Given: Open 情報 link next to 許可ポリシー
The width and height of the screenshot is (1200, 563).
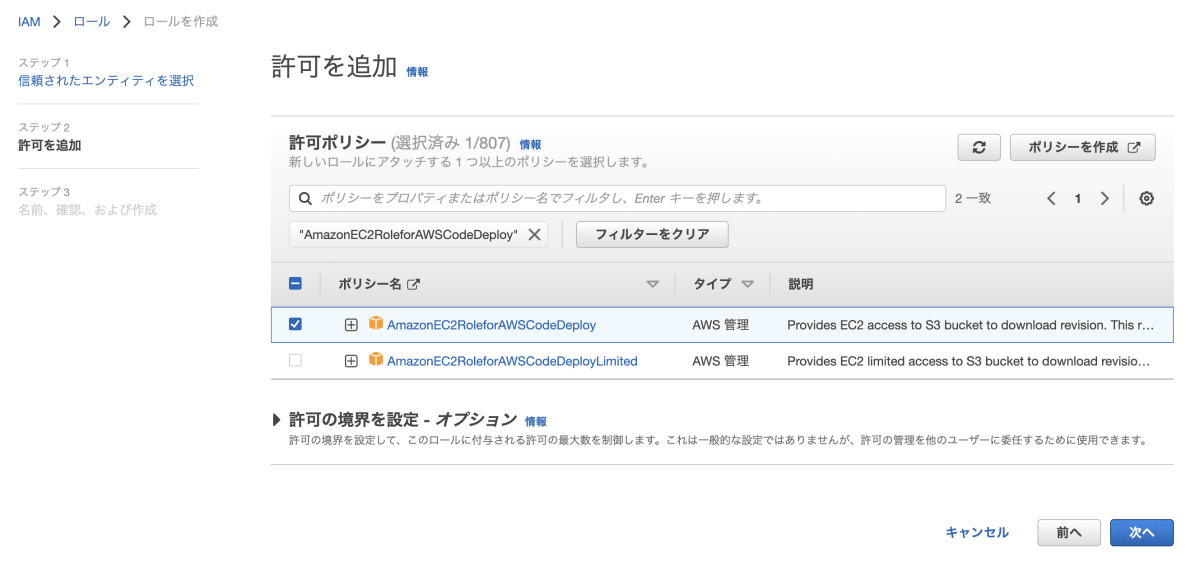Looking at the screenshot, I should [x=530, y=144].
